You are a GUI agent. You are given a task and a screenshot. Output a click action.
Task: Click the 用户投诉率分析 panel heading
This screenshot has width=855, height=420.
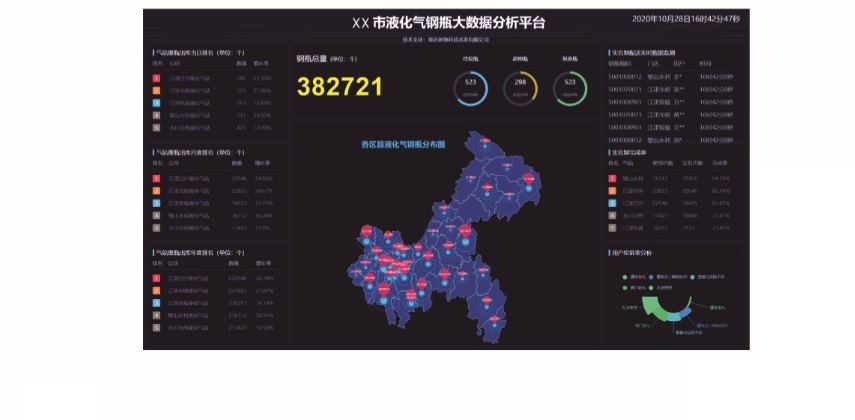tap(631, 253)
